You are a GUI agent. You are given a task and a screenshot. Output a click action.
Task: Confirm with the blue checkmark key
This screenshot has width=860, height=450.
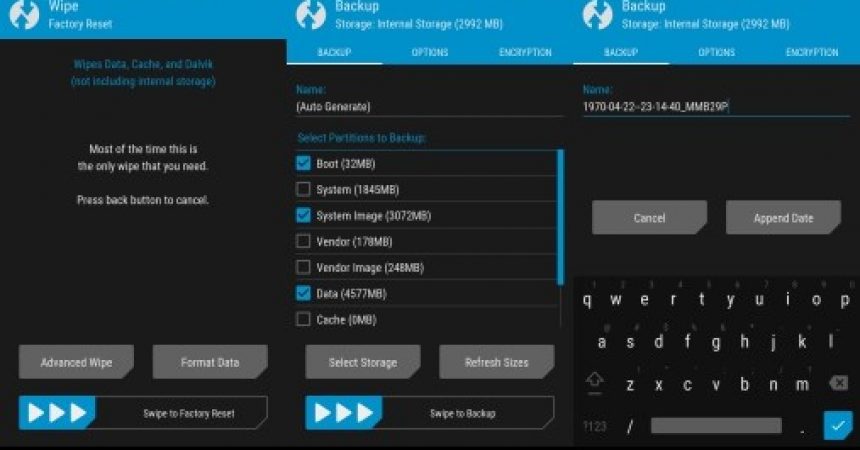coord(838,426)
